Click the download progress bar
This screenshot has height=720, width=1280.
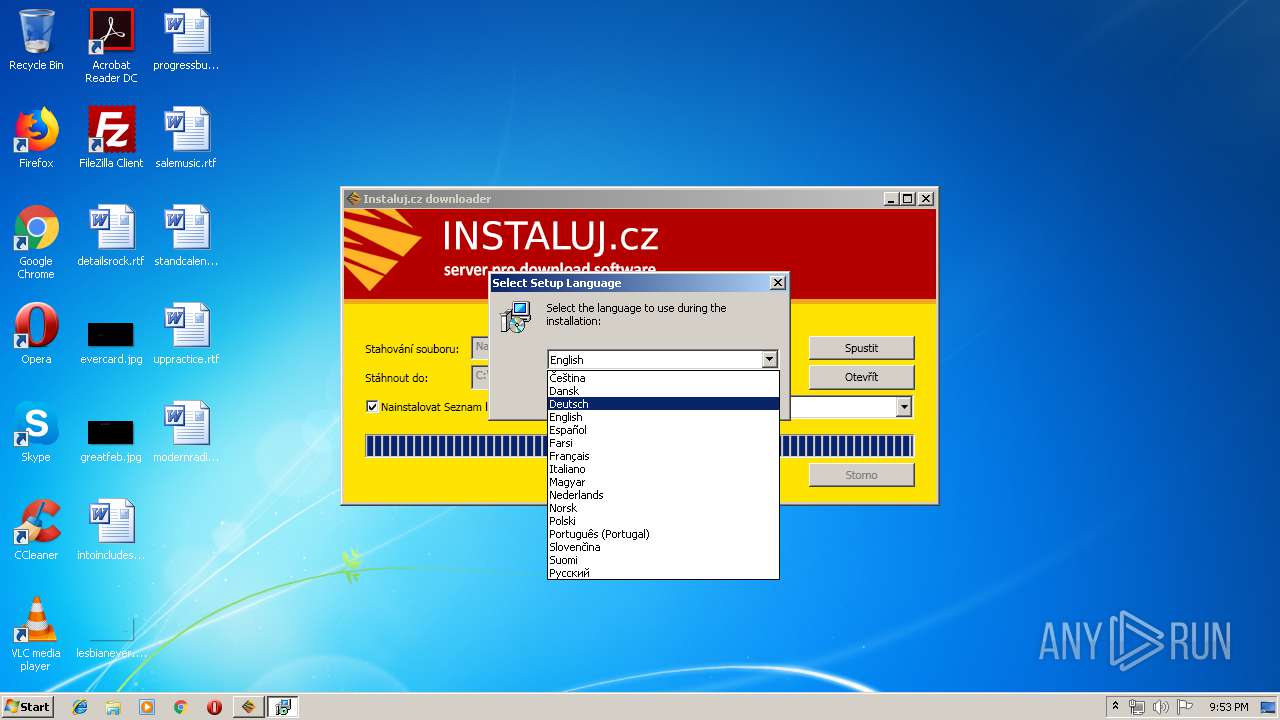[x=640, y=446]
